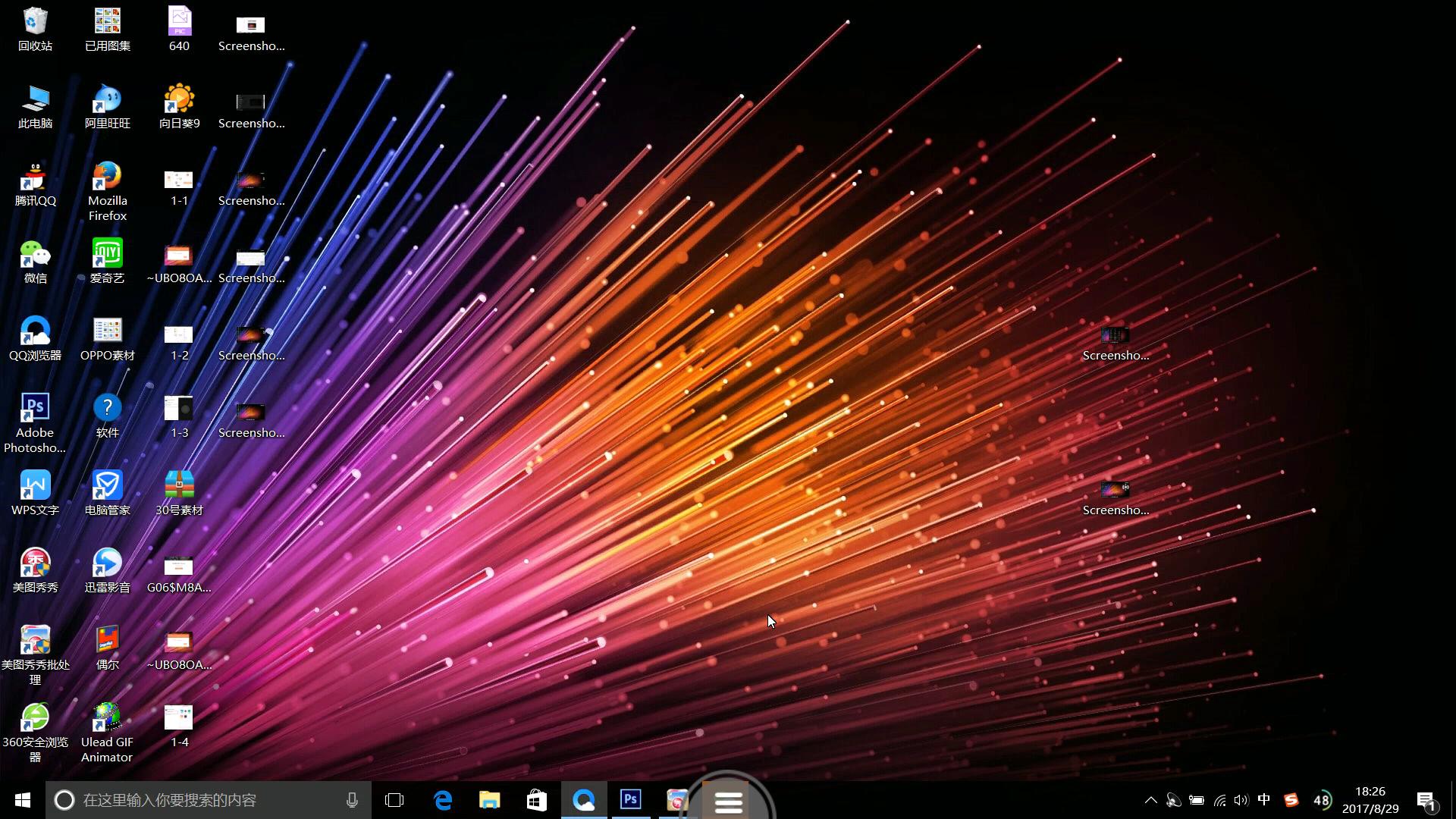The height and width of the screenshot is (819, 1456).
Task: Open the Wi-Fi network flyout
Action: click(1219, 799)
